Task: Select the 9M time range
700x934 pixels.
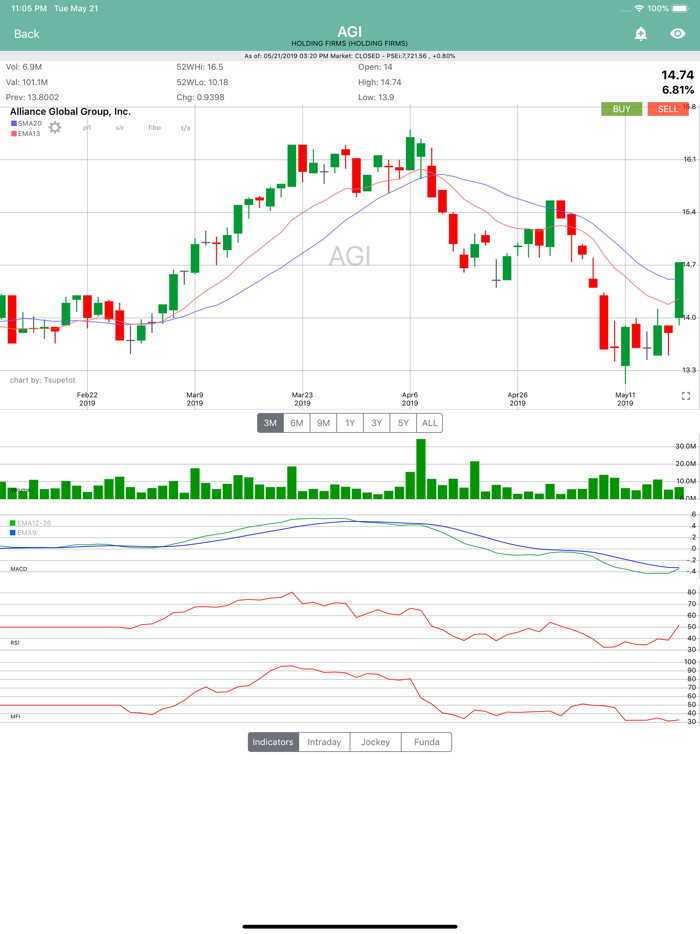Action: coord(323,423)
